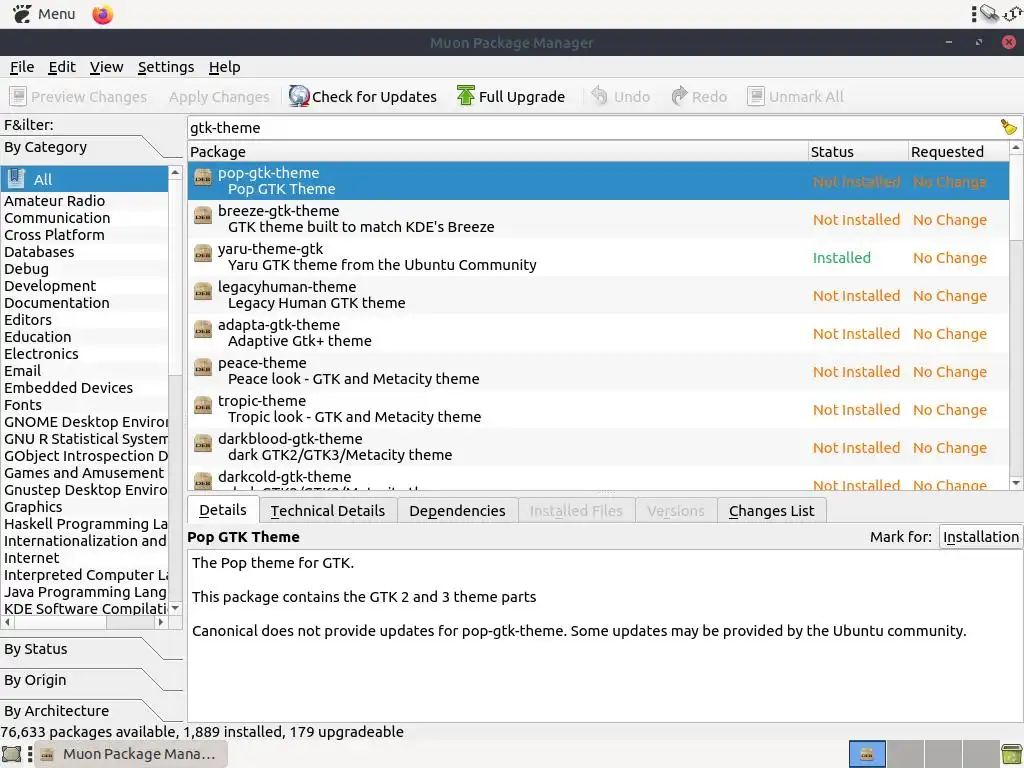Collapse the By Category filter section
The image size is (1024, 768).
[x=91, y=147]
